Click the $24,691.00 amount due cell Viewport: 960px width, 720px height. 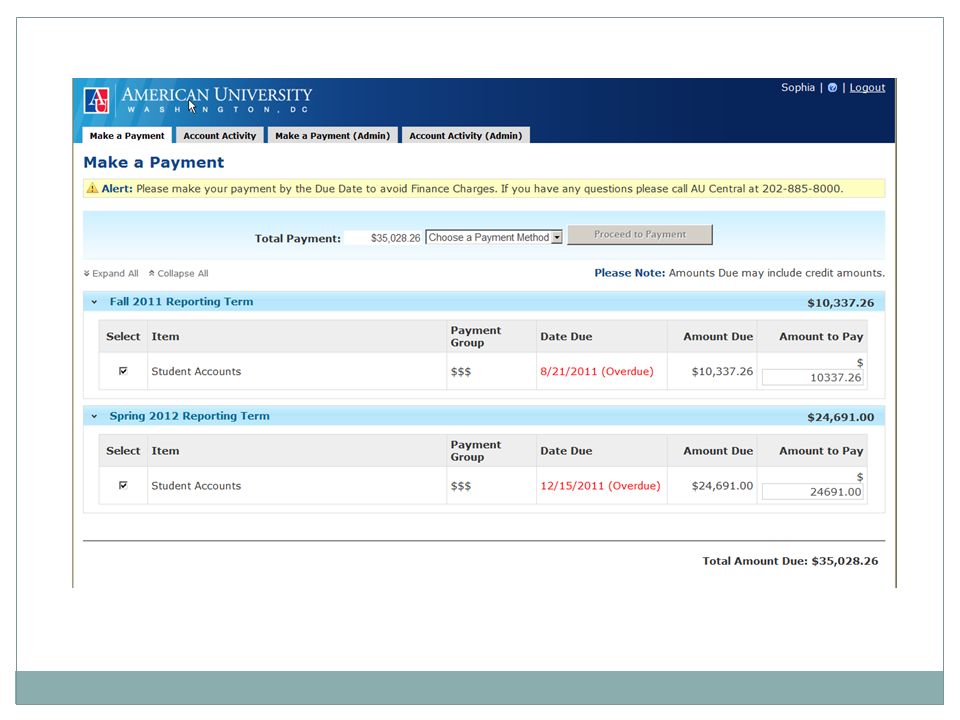coord(722,486)
